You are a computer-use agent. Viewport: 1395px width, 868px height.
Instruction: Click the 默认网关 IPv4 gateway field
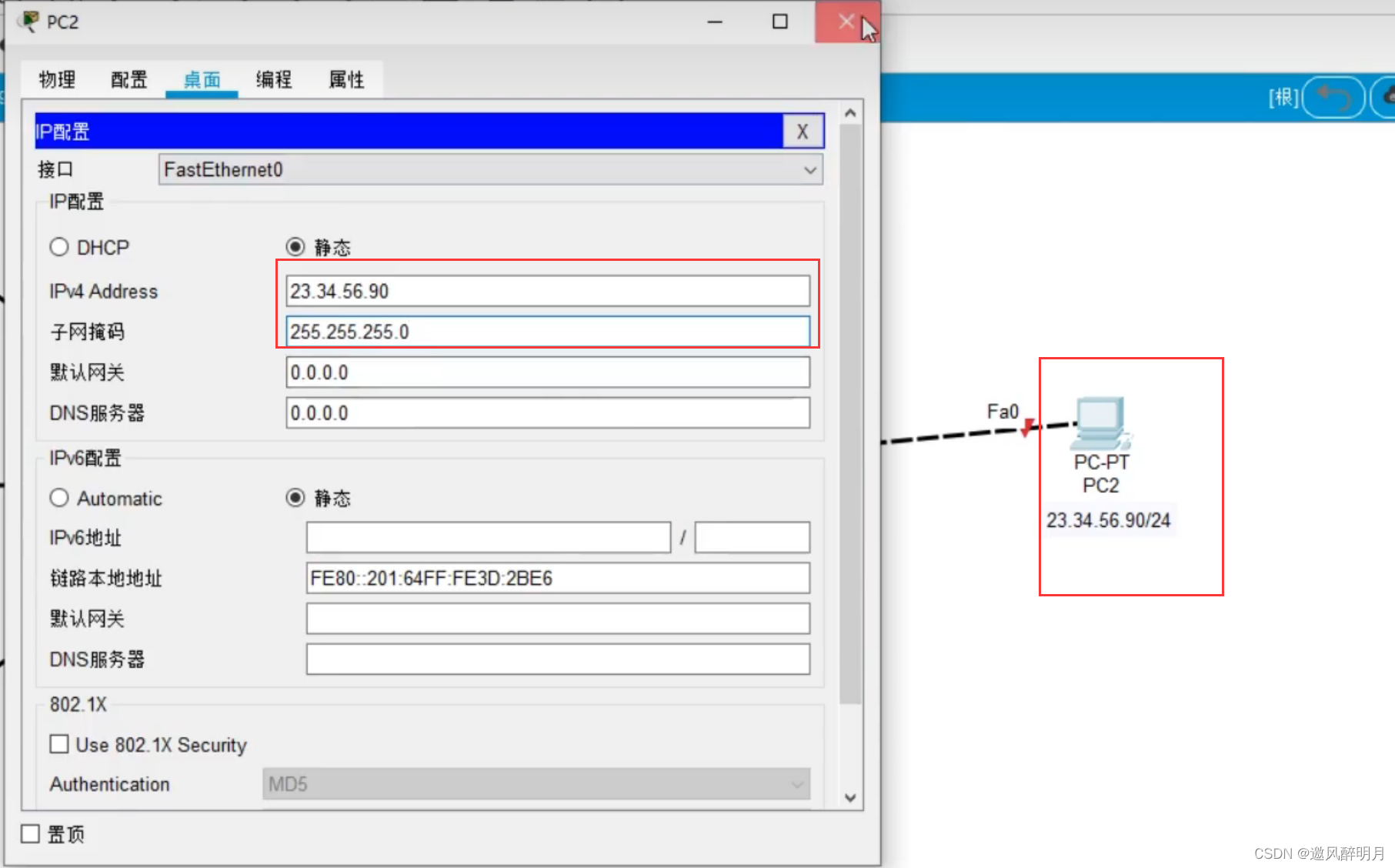pos(548,372)
